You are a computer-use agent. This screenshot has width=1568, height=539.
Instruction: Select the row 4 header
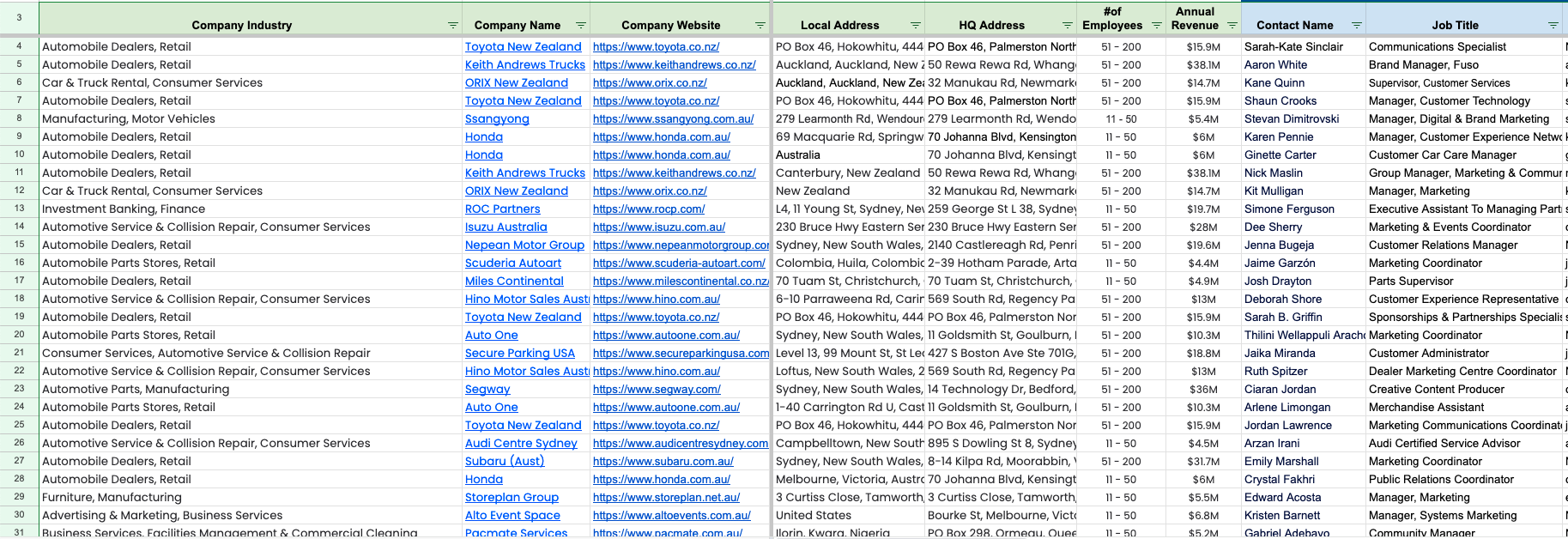coord(19,46)
